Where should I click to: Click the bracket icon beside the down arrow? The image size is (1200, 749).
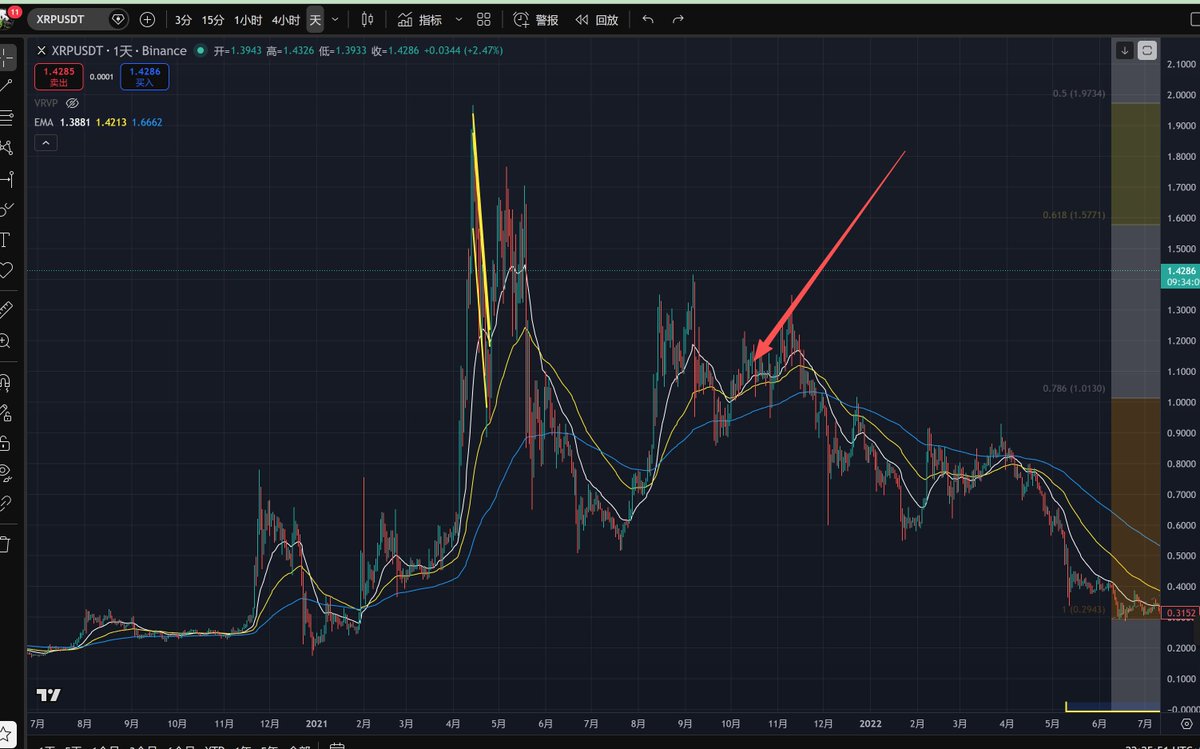[x=1147, y=49]
